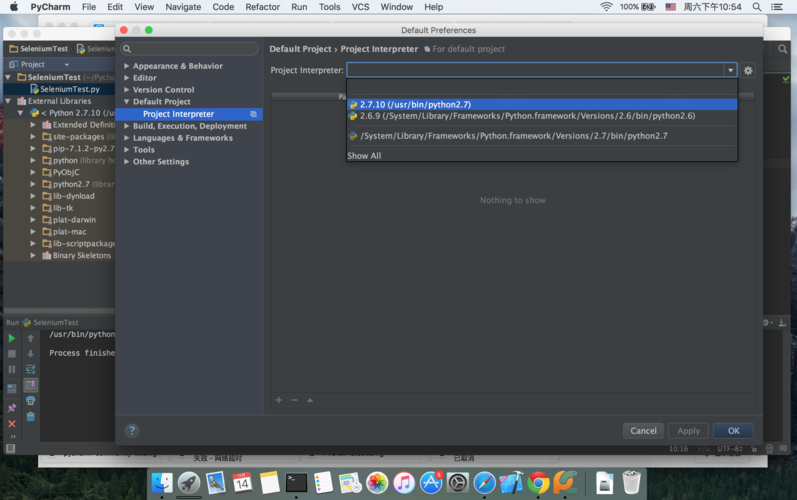Click the remove package minus icon
The height and width of the screenshot is (500, 797).
click(294, 400)
